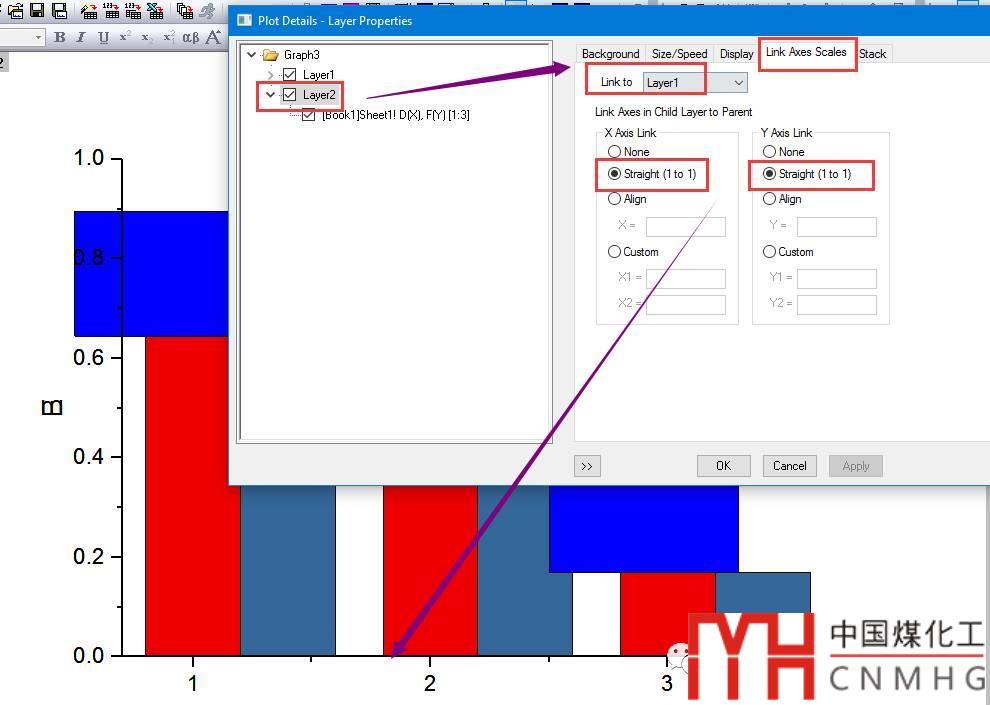Toggle the Layer2 visibility checkbox
This screenshot has width=990, height=705.
pyautogui.click(x=290, y=95)
